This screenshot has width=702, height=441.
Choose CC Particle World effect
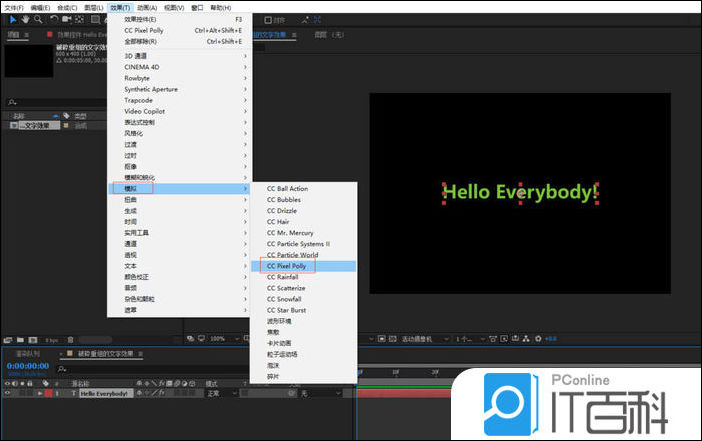293,255
